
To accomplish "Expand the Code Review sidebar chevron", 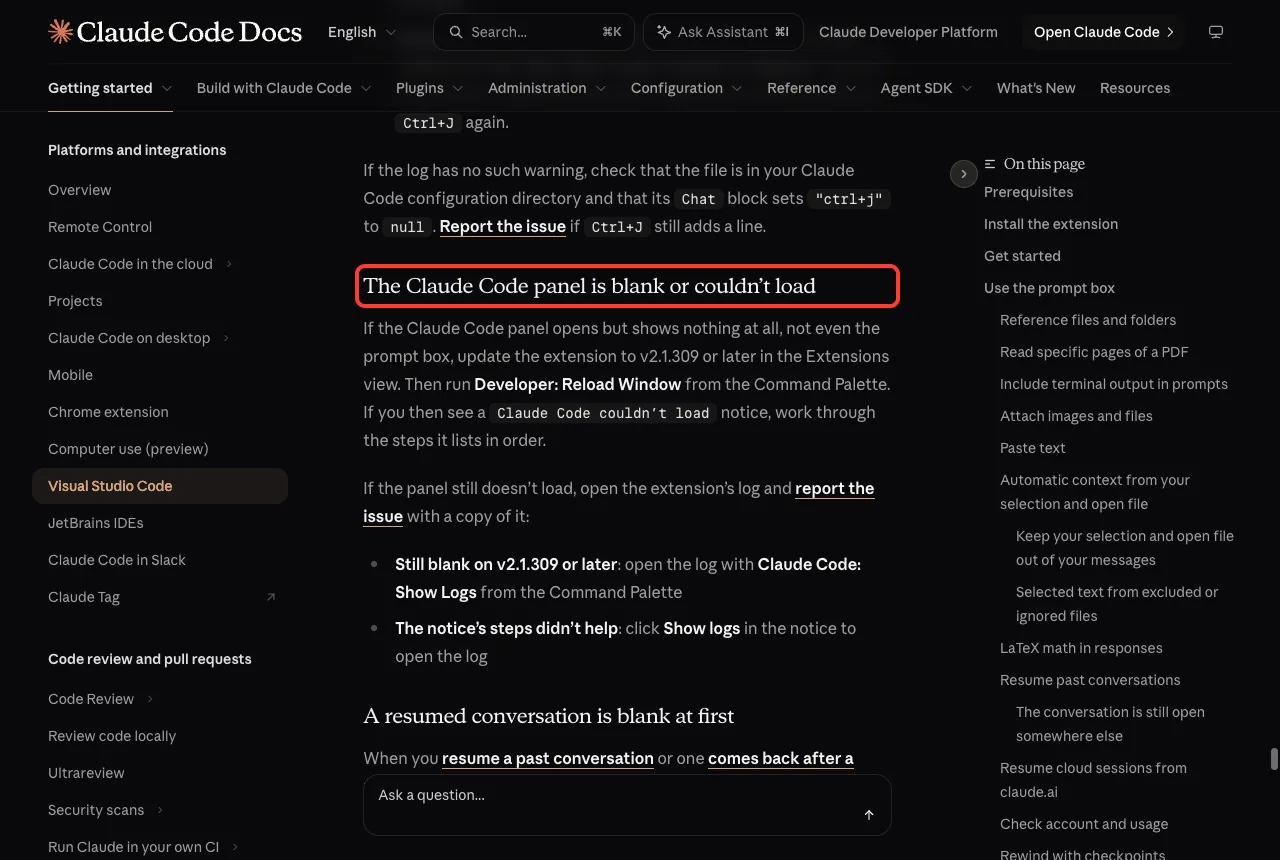I will 150,699.
